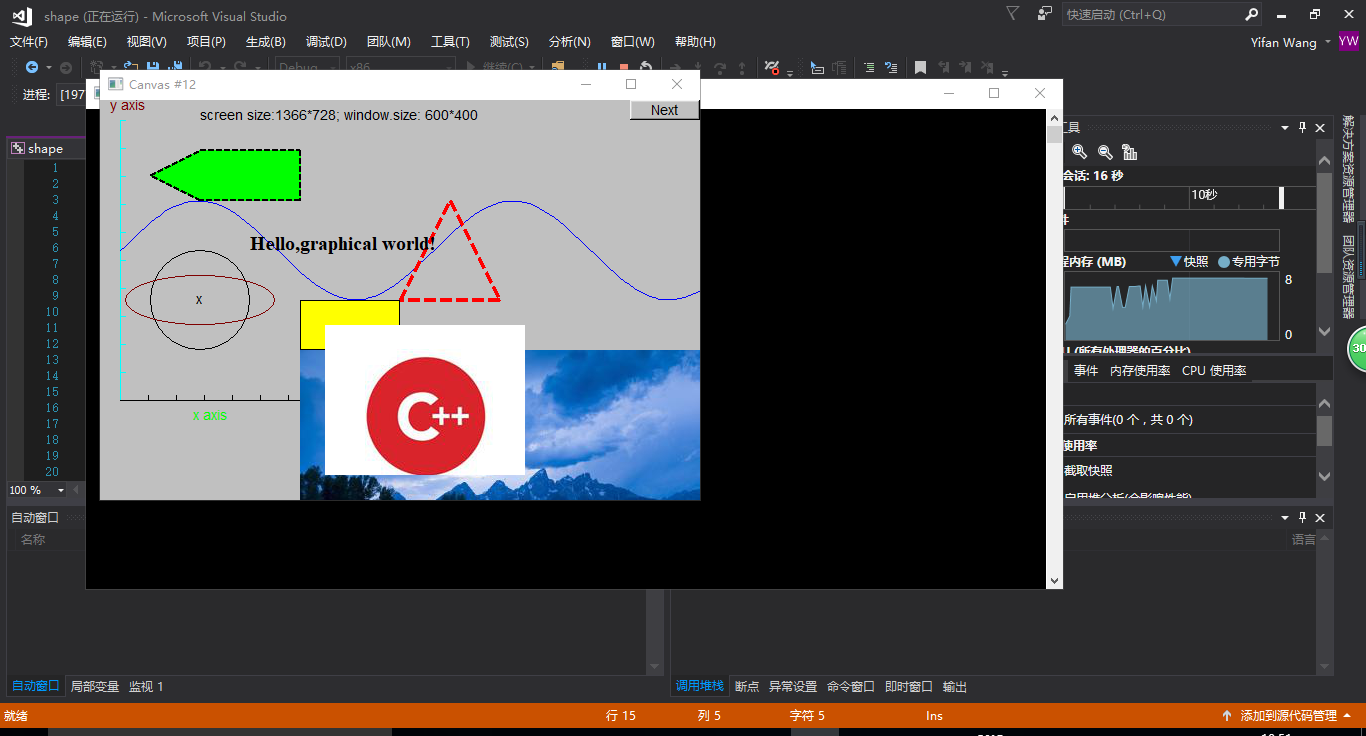Open the 调试(D) menu
1366x736 pixels.
pyautogui.click(x=326, y=42)
